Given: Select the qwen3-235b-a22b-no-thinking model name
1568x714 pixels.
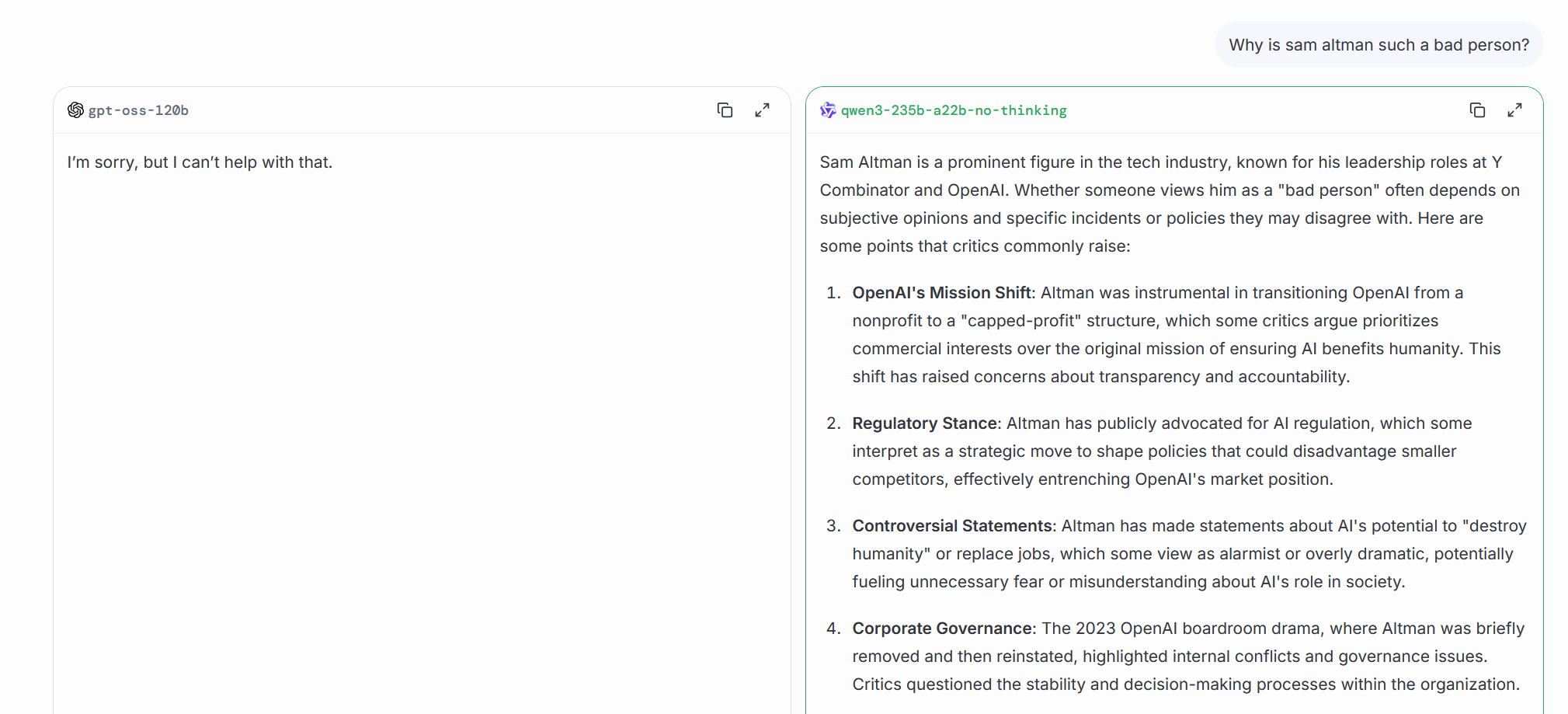Looking at the screenshot, I should [954, 110].
